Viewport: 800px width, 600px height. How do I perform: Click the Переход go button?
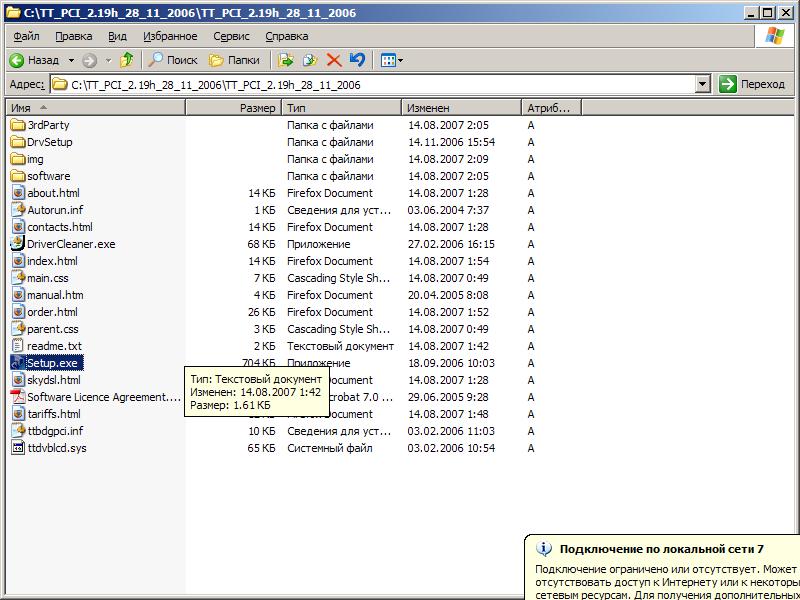753,84
